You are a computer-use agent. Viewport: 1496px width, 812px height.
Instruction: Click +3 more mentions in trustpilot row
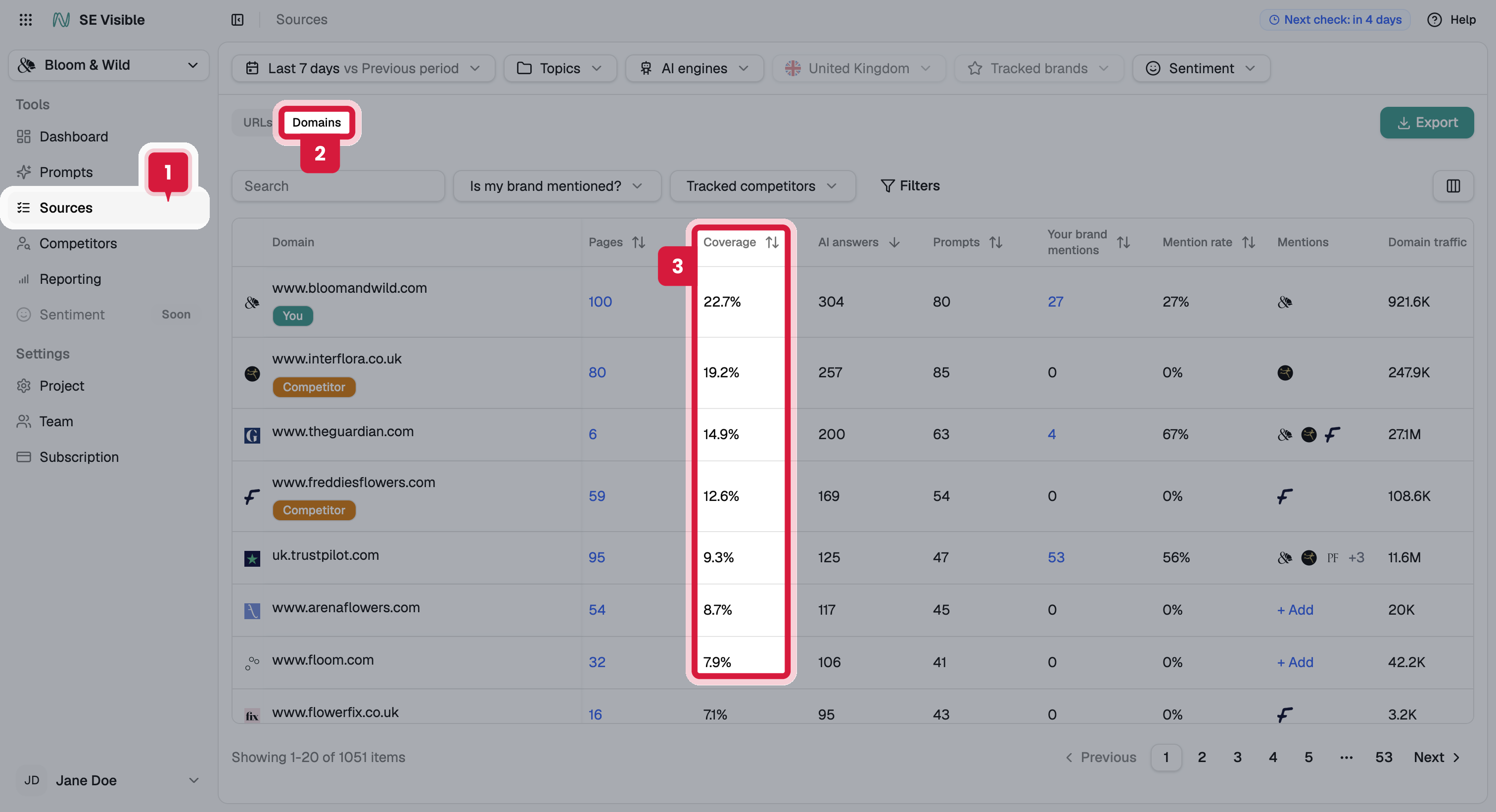(x=1356, y=557)
